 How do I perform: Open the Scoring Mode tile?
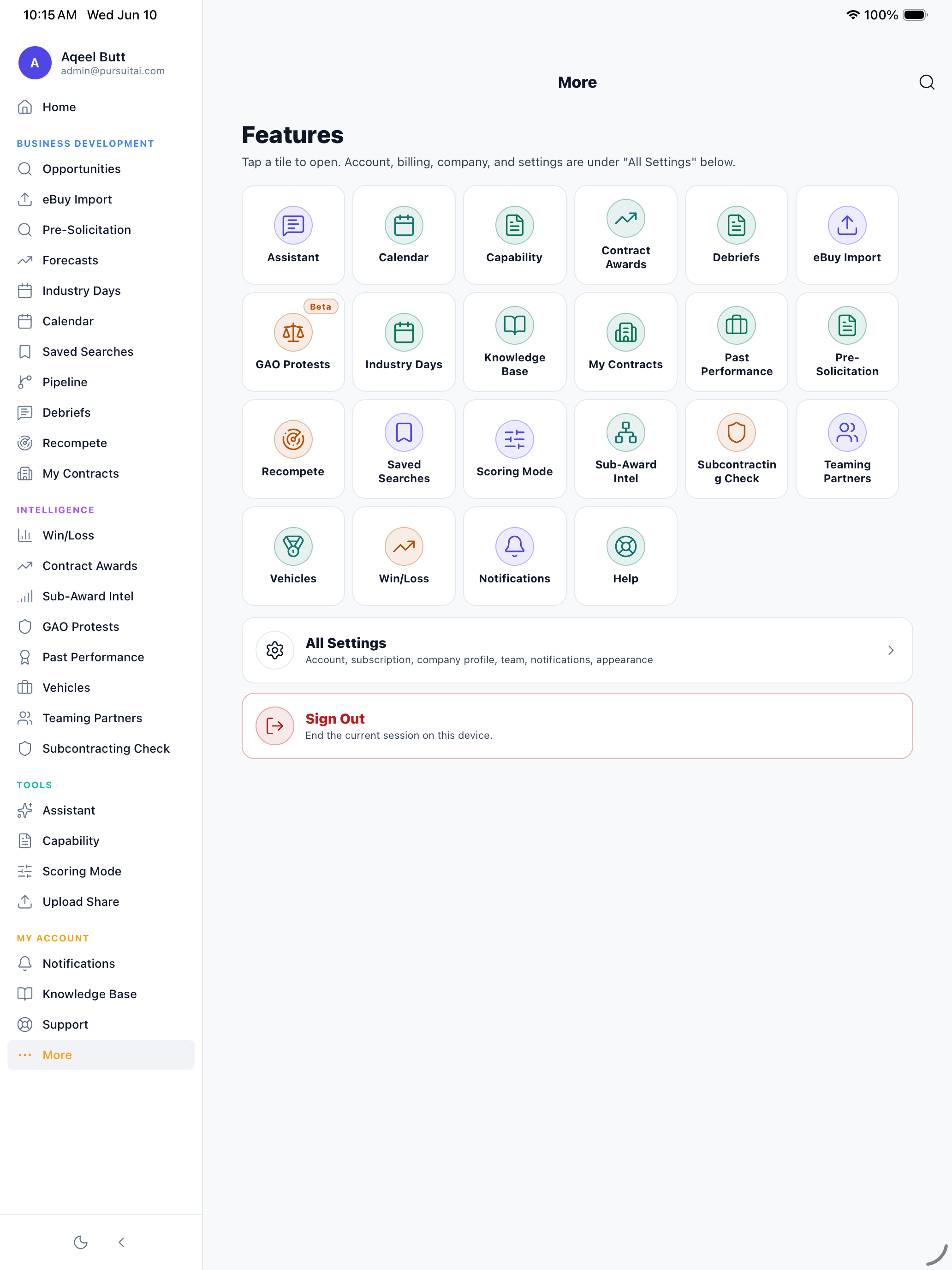[x=514, y=449]
